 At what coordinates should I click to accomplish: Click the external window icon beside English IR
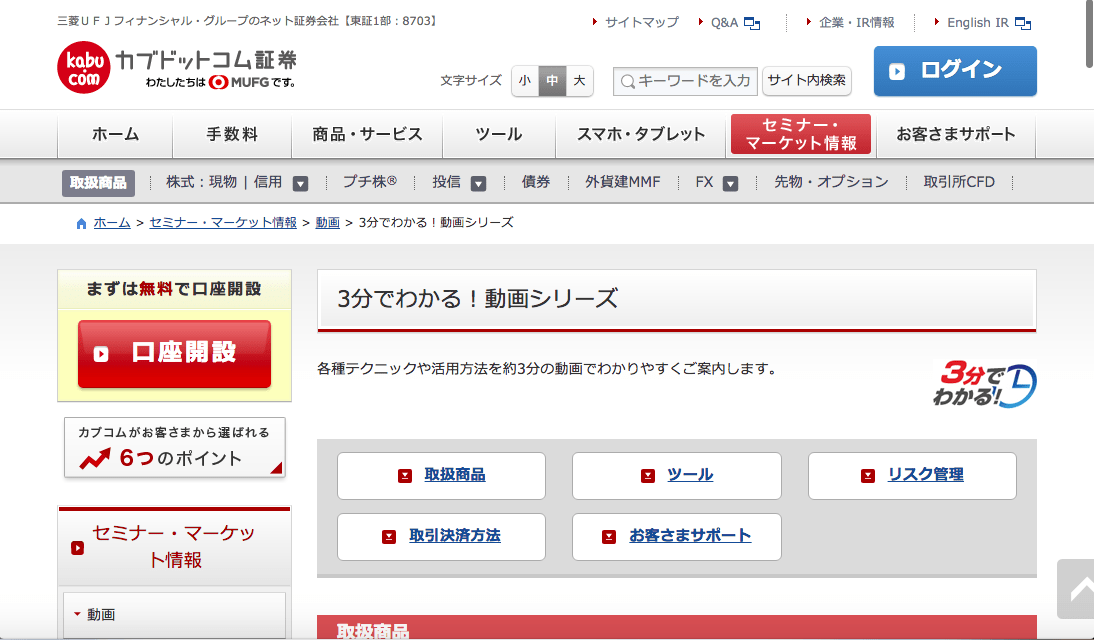1022,23
